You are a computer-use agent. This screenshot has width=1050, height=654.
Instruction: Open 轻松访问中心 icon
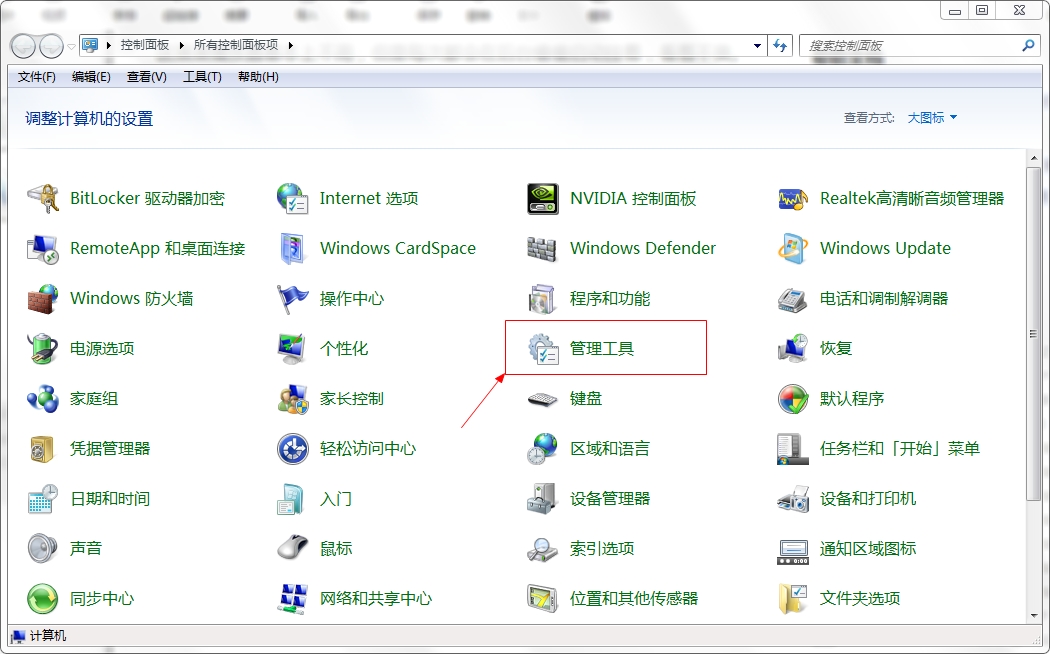293,448
